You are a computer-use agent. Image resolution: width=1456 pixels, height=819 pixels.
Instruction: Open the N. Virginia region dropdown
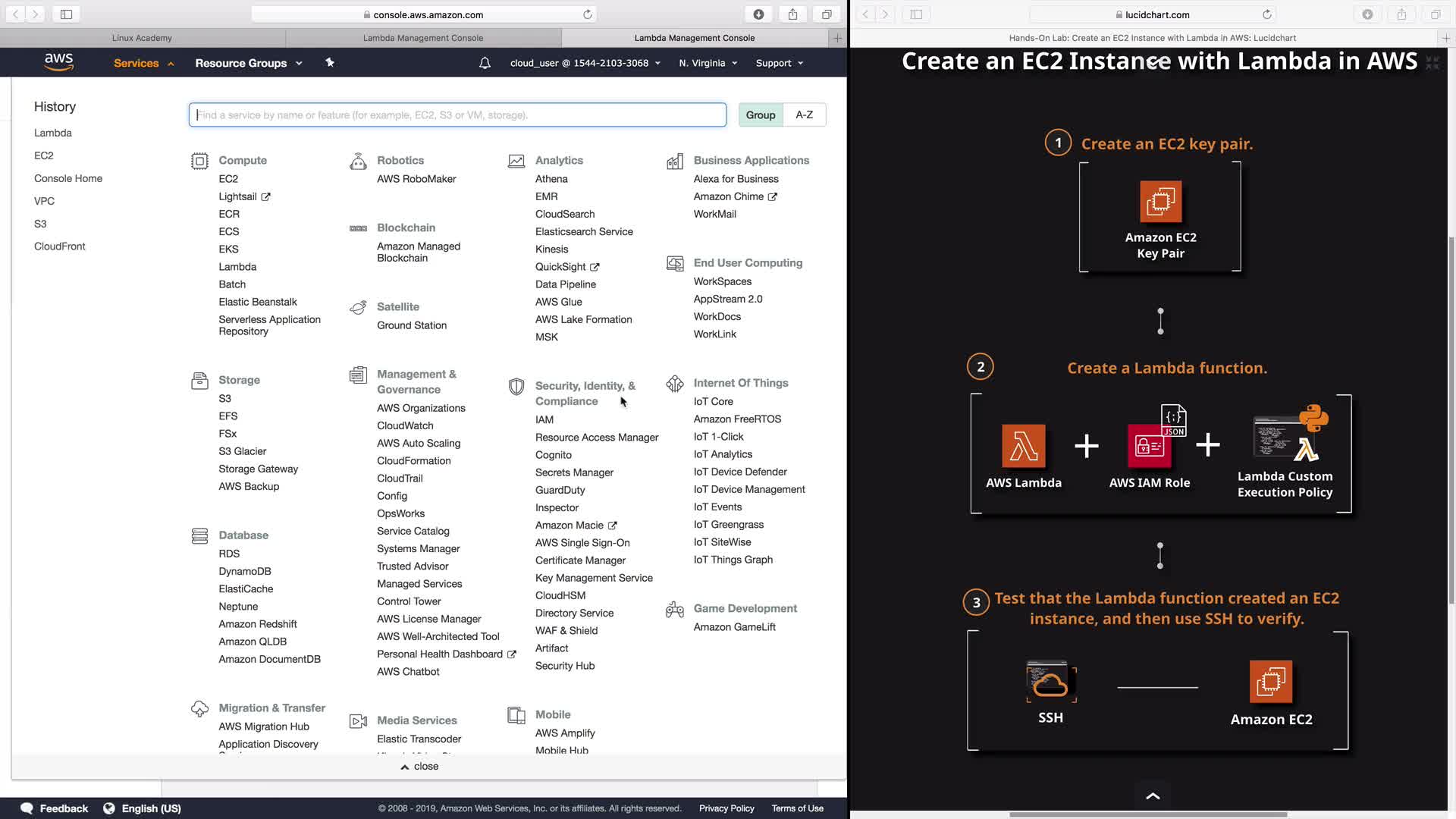(708, 63)
